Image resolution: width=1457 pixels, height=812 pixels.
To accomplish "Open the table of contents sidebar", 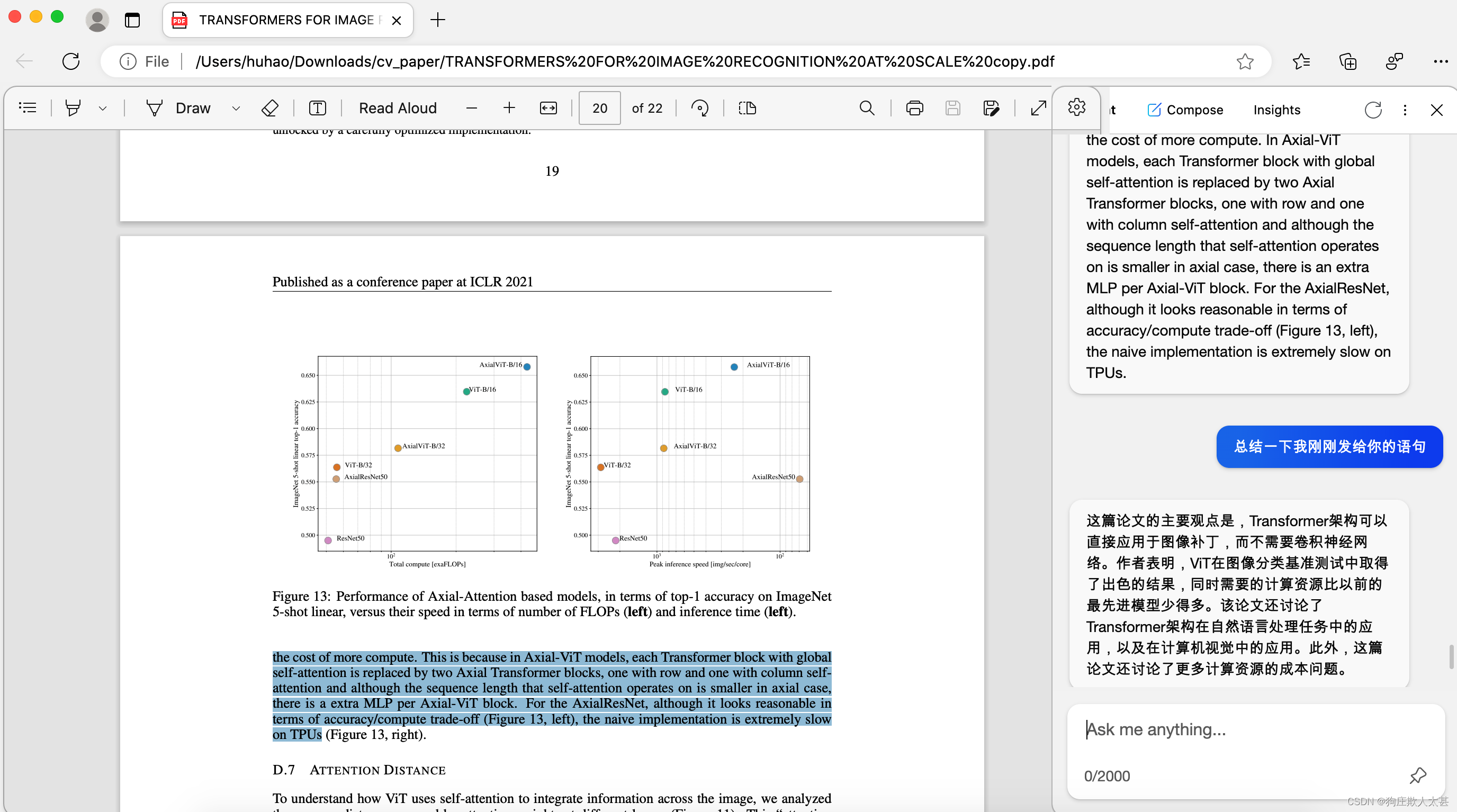I will [27, 107].
